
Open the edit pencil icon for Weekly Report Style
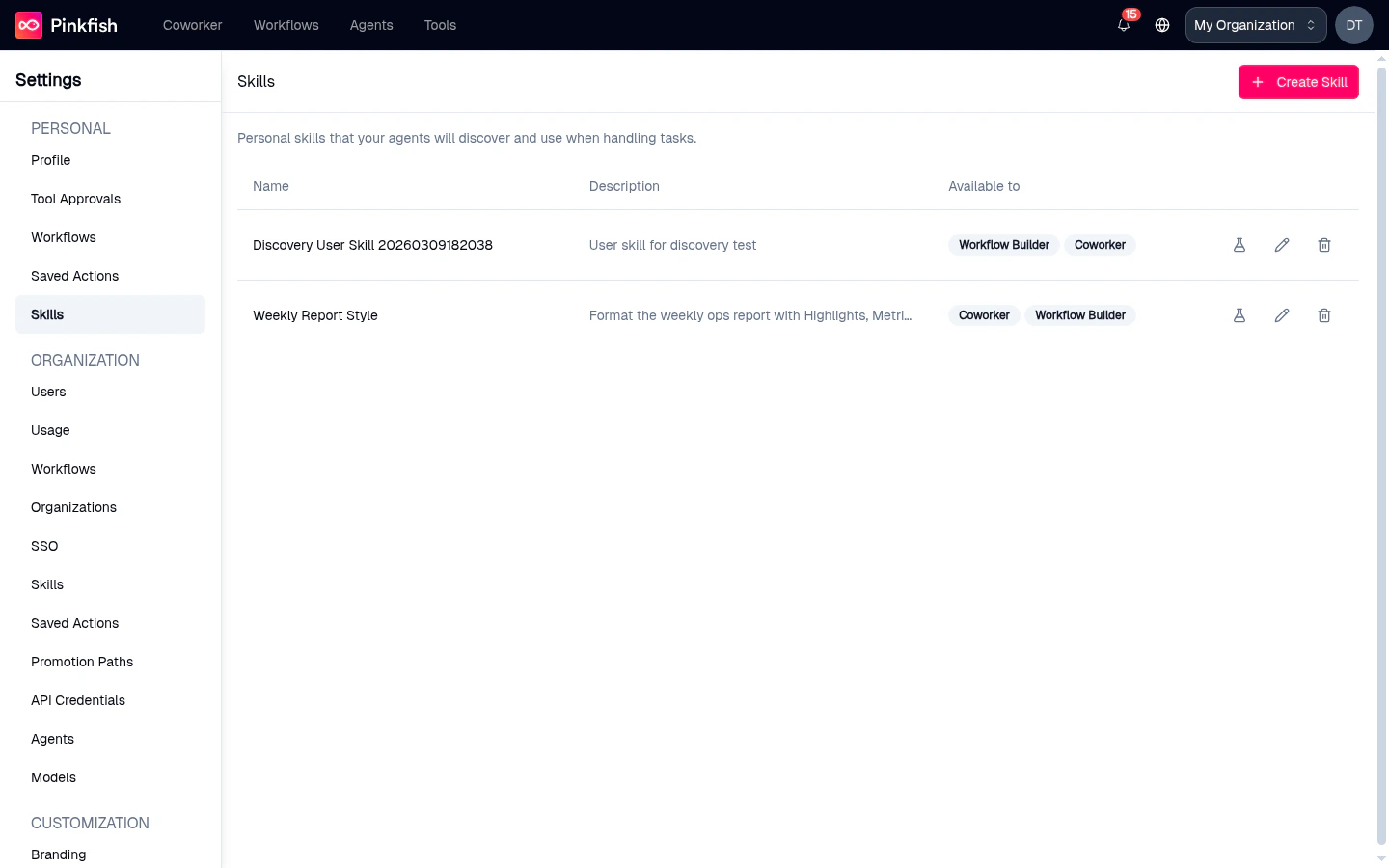click(1282, 315)
